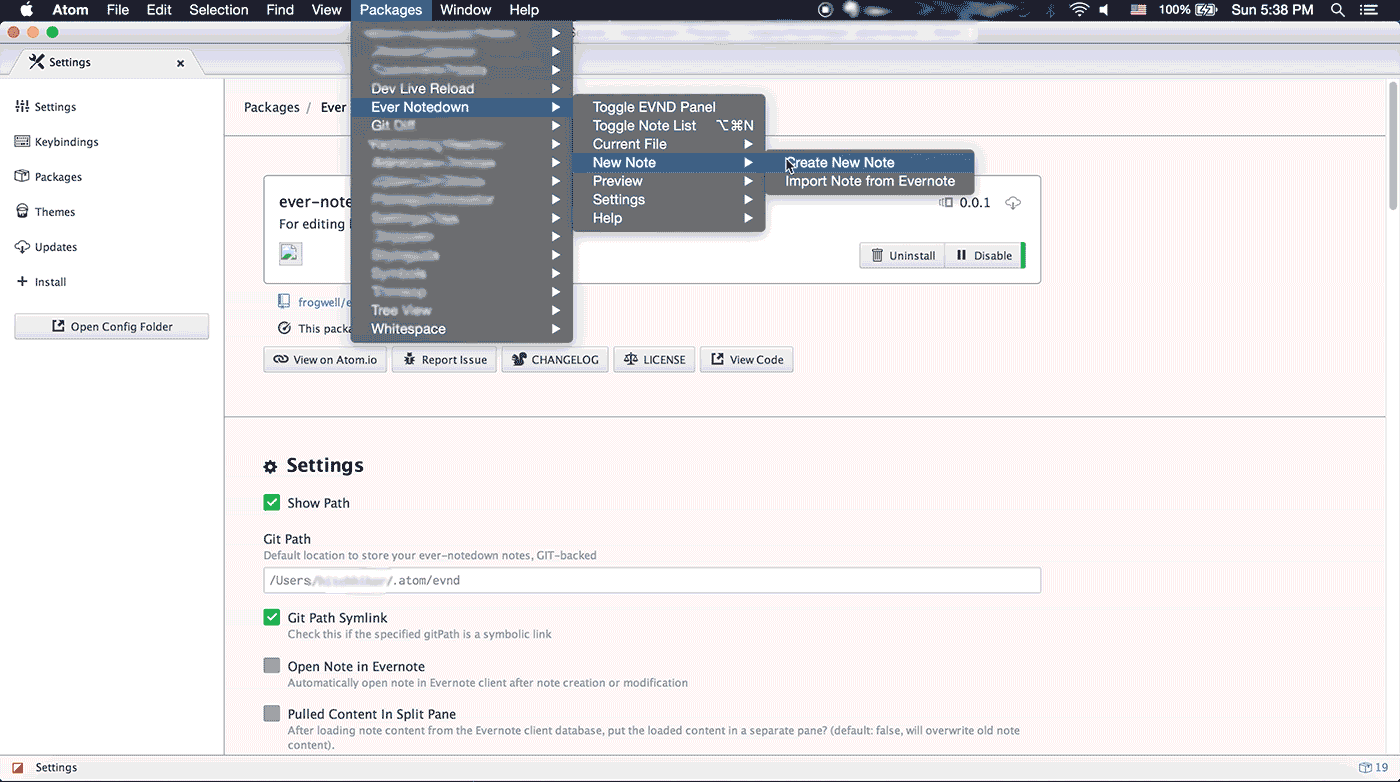The image size is (1400, 782).
Task: Click the Report Issue button
Action: click(444, 360)
